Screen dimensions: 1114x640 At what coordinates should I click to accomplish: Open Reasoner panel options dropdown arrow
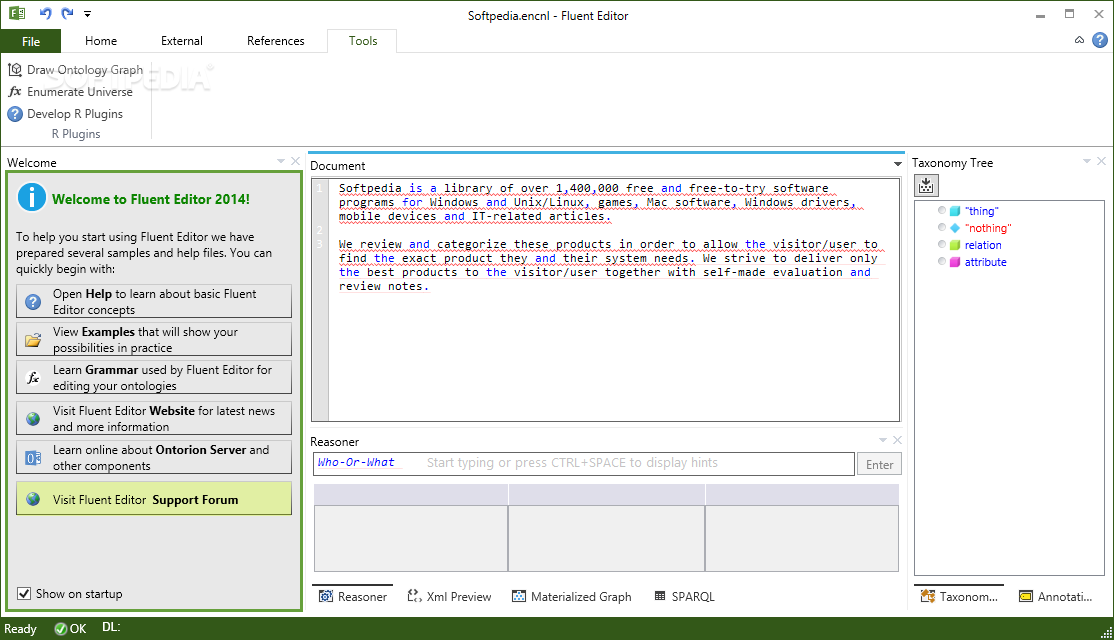883,440
